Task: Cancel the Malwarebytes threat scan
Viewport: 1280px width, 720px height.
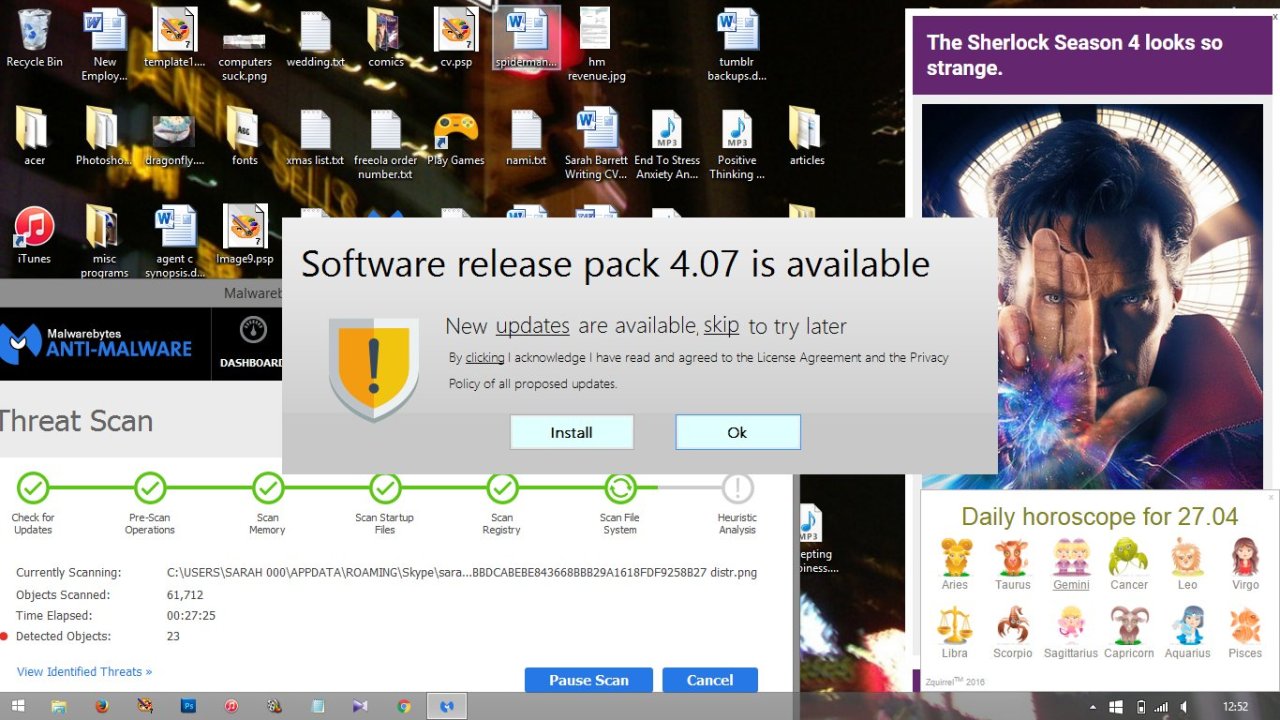Action: tap(709, 680)
